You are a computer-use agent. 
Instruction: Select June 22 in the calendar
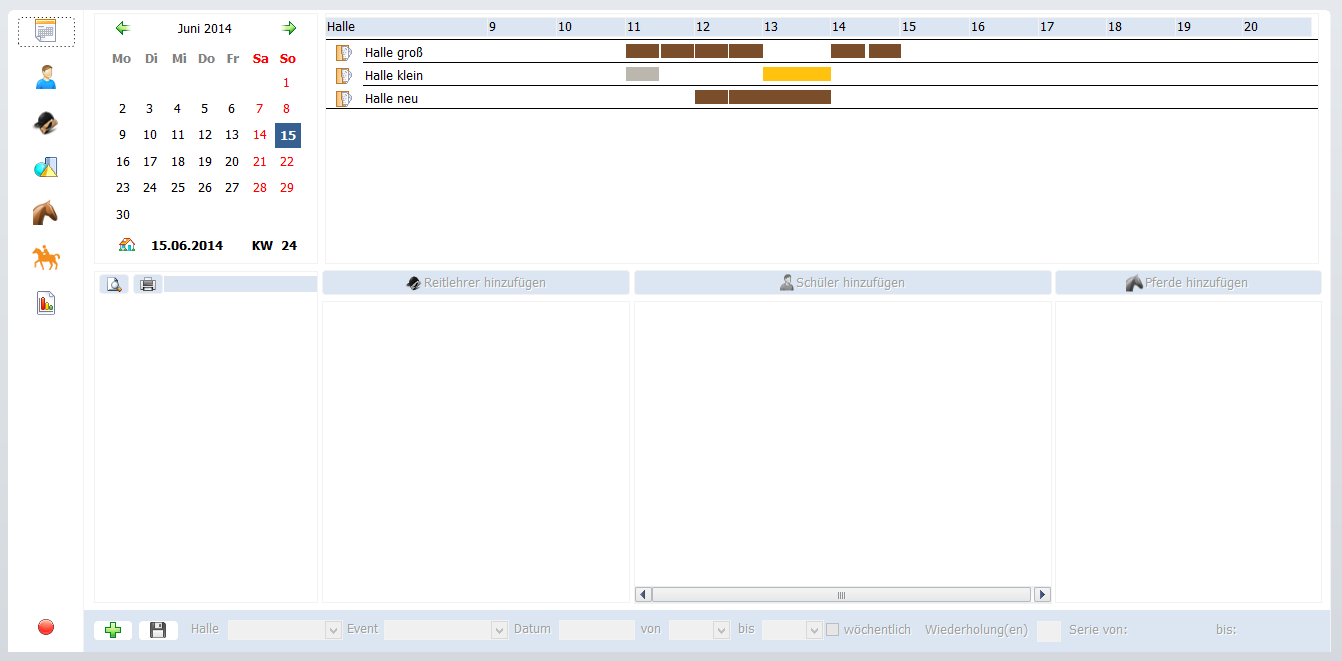tap(287, 161)
